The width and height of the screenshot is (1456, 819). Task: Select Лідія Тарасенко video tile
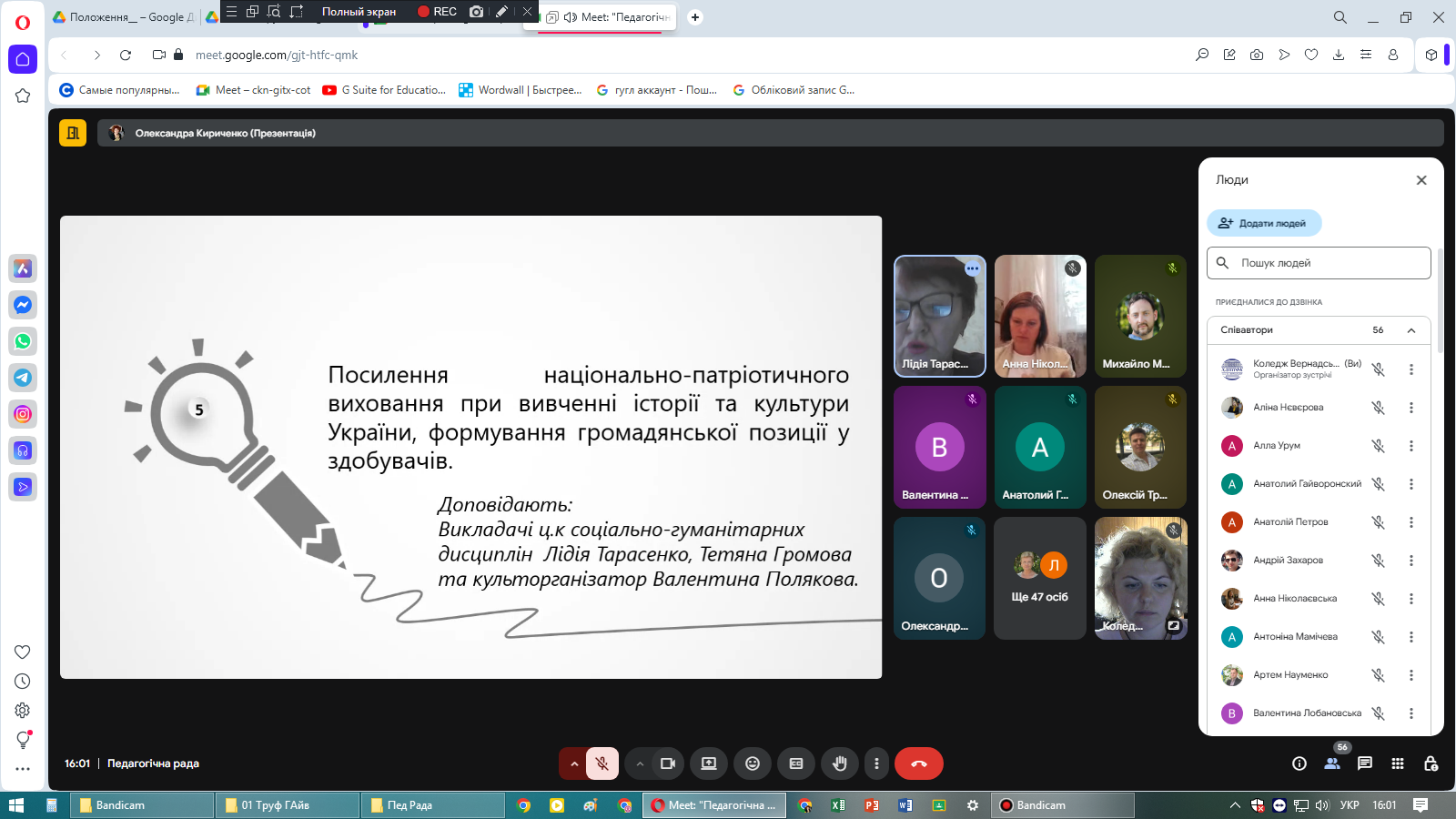pos(939,316)
